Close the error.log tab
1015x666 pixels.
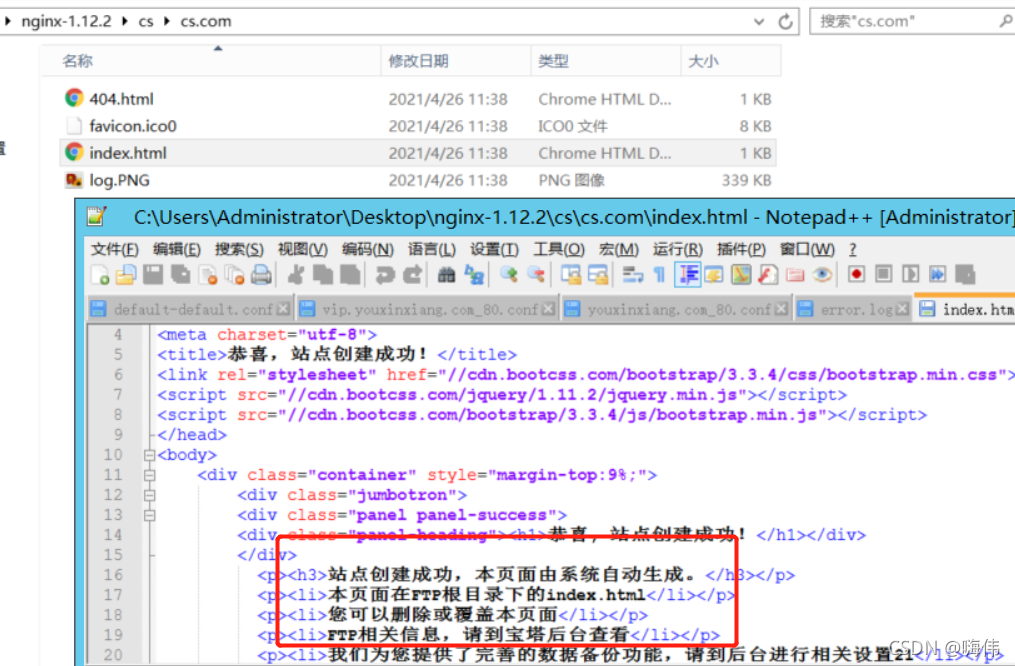coord(902,309)
